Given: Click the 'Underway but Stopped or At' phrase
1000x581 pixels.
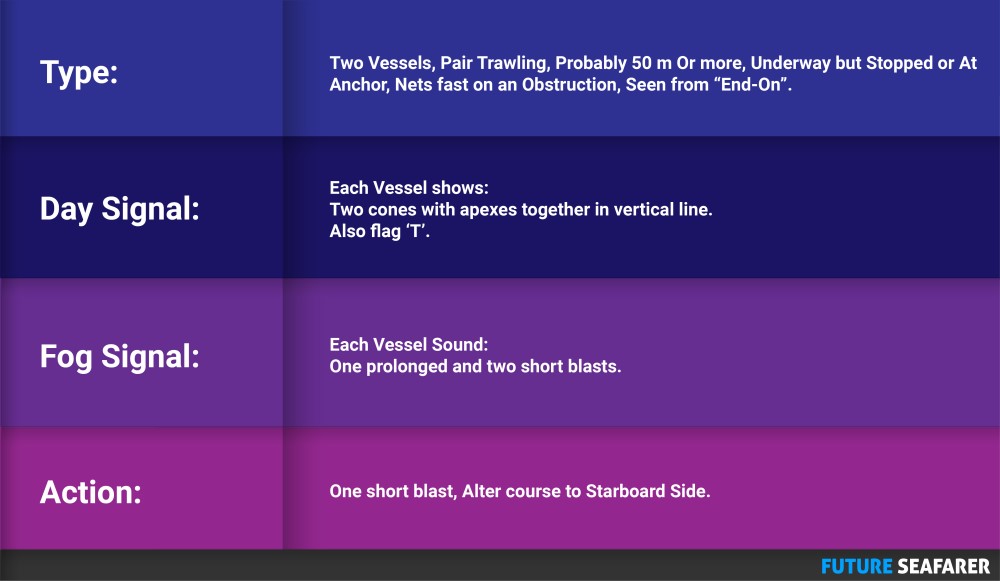Looking at the screenshot, I should pyautogui.click(x=864, y=63).
